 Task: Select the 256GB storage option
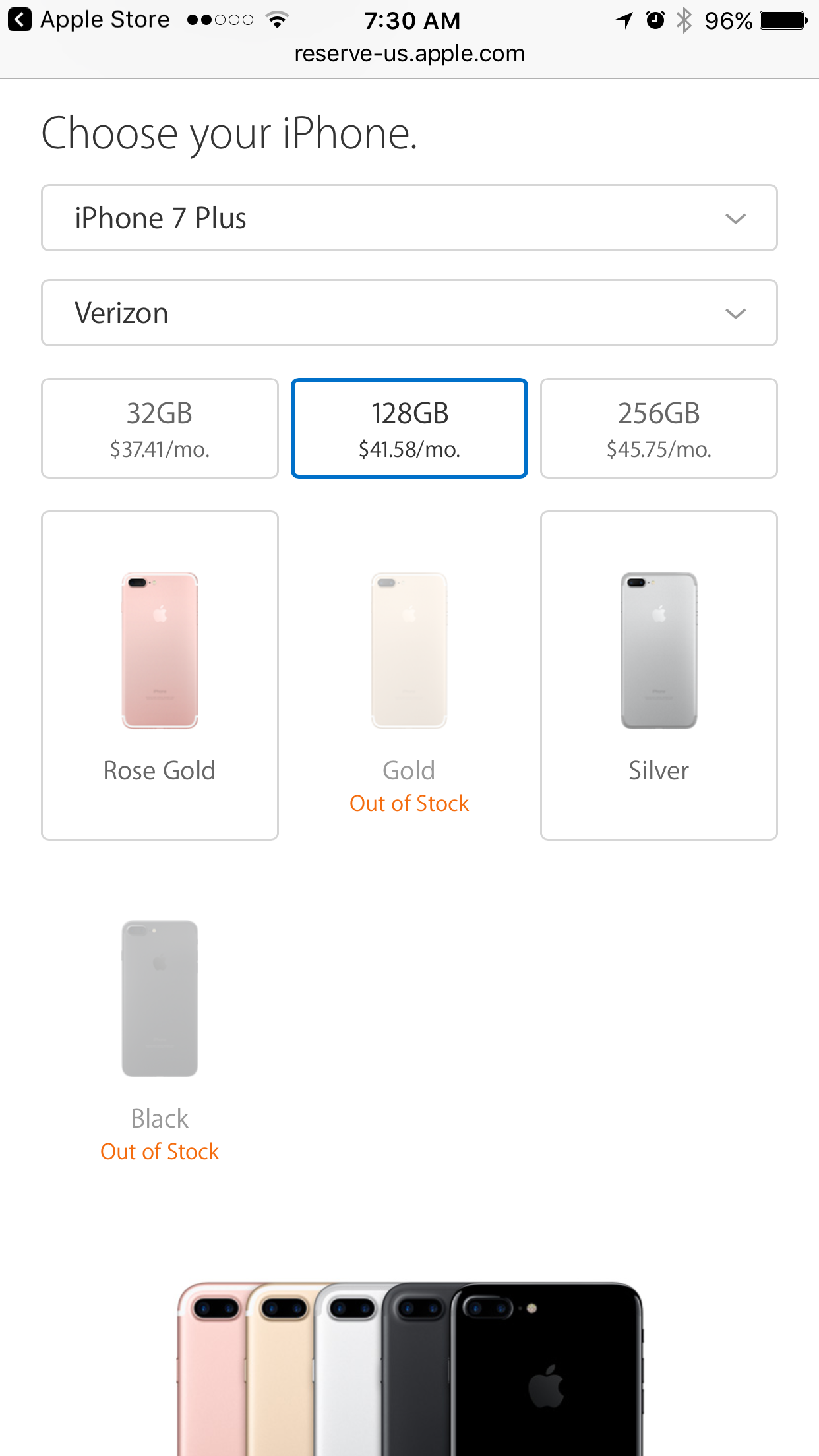pos(659,428)
